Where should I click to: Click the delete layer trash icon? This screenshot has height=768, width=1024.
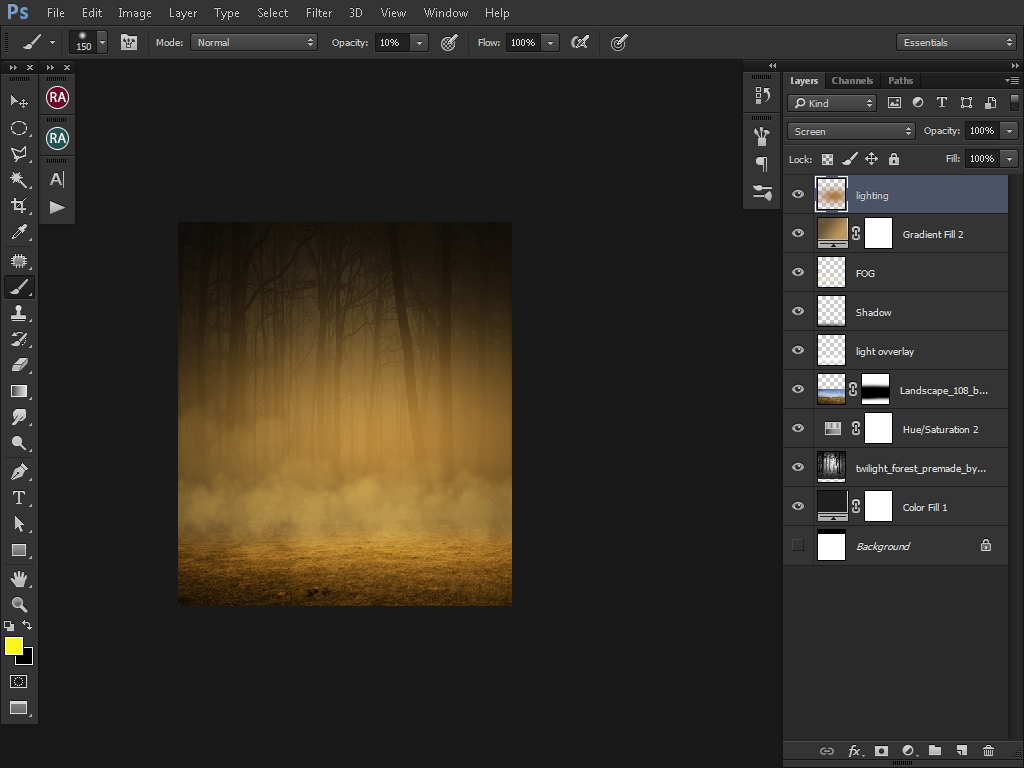988,751
